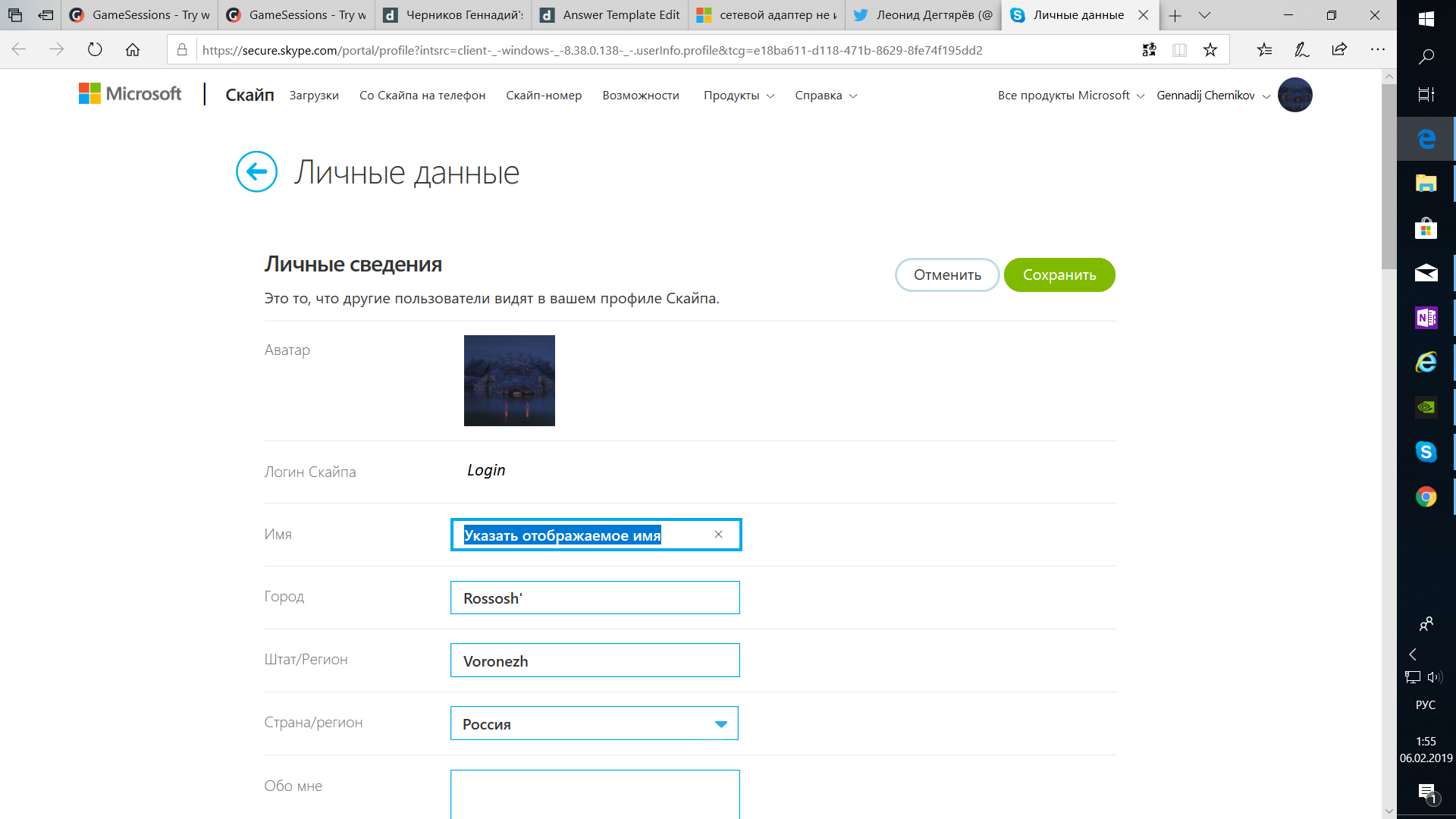The height and width of the screenshot is (819, 1456).
Task: Add notes pen icon
Action: 1302,50
